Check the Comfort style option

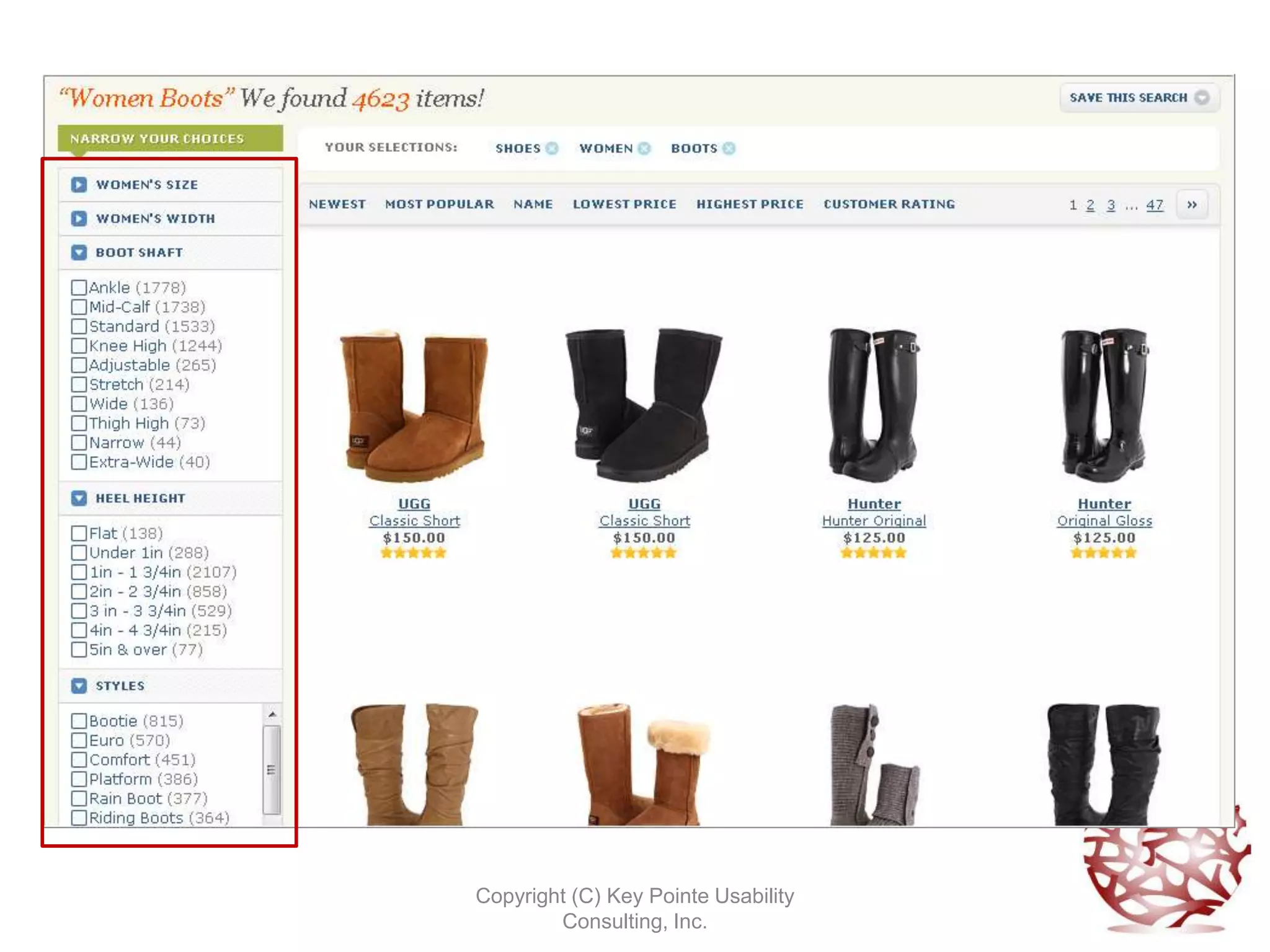[x=79, y=760]
